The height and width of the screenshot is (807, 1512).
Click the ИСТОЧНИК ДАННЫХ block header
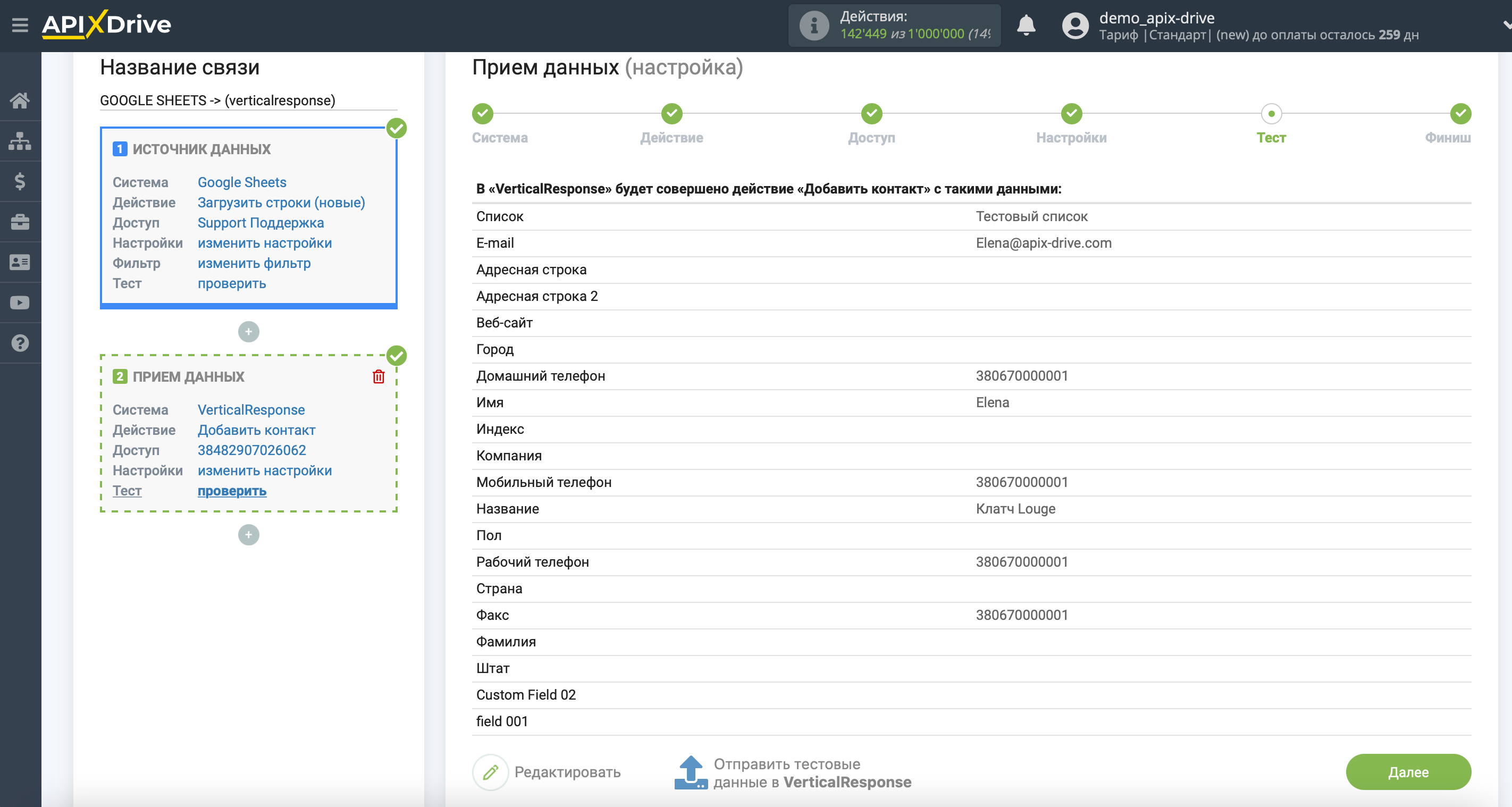(x=201, y=150)
